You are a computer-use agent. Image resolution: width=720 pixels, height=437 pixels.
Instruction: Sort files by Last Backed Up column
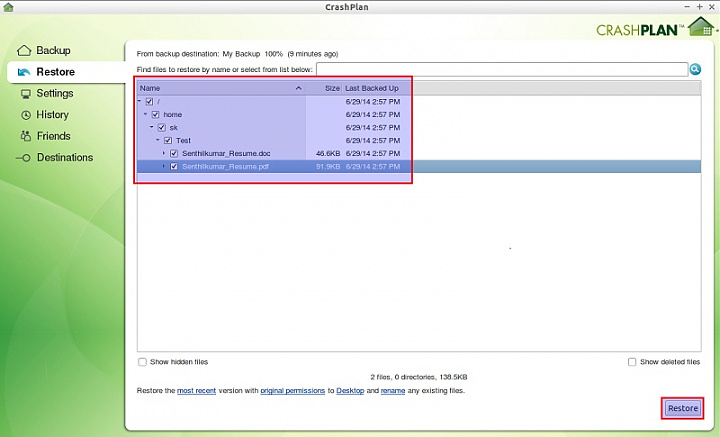click(372, 88)
